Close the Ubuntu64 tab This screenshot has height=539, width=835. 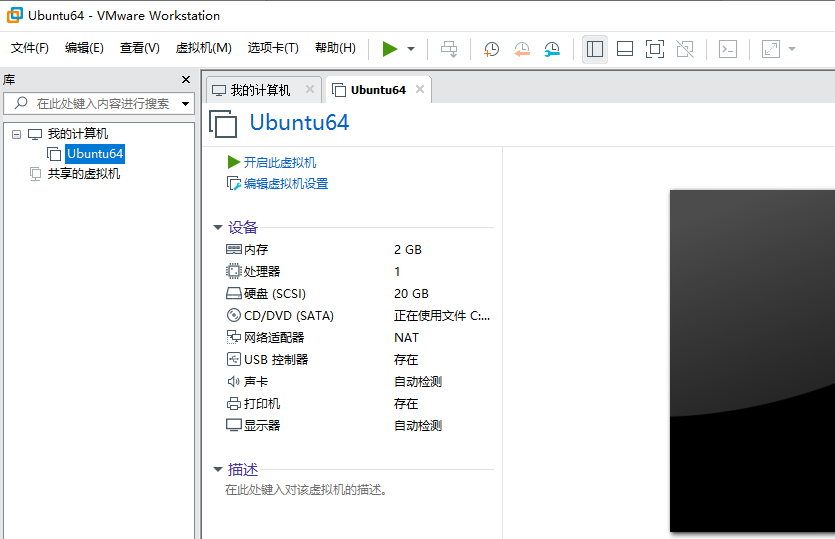pos(420,89)
